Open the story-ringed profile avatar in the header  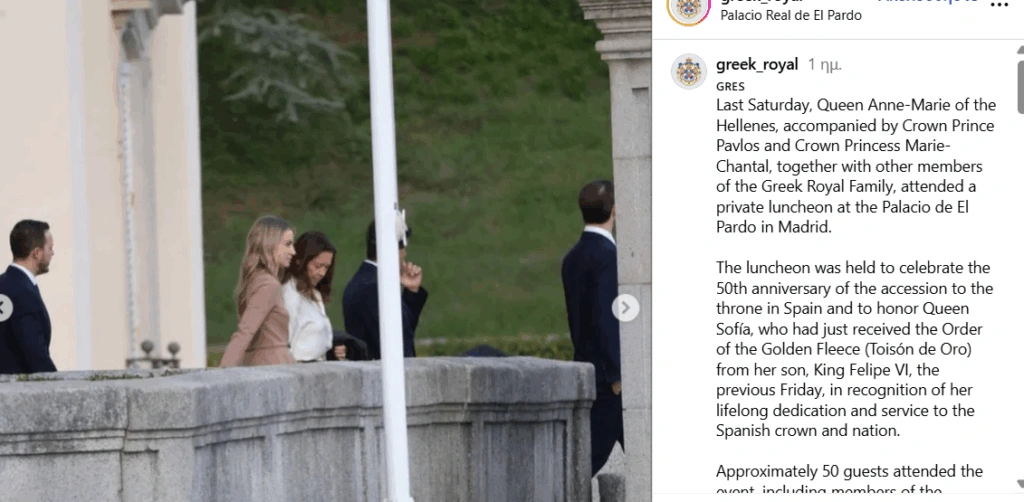click(688, 8)
